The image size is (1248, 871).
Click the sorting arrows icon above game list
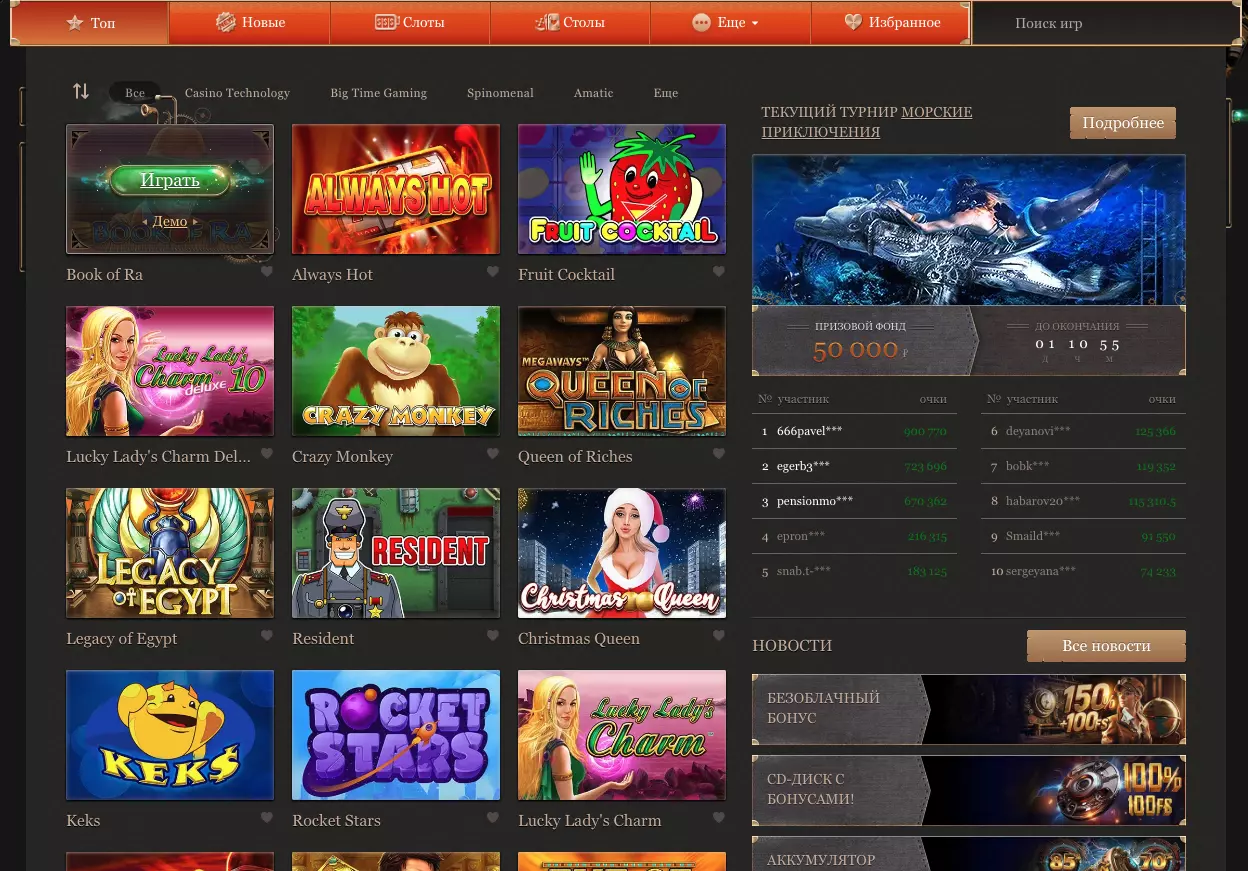(81, 91)
